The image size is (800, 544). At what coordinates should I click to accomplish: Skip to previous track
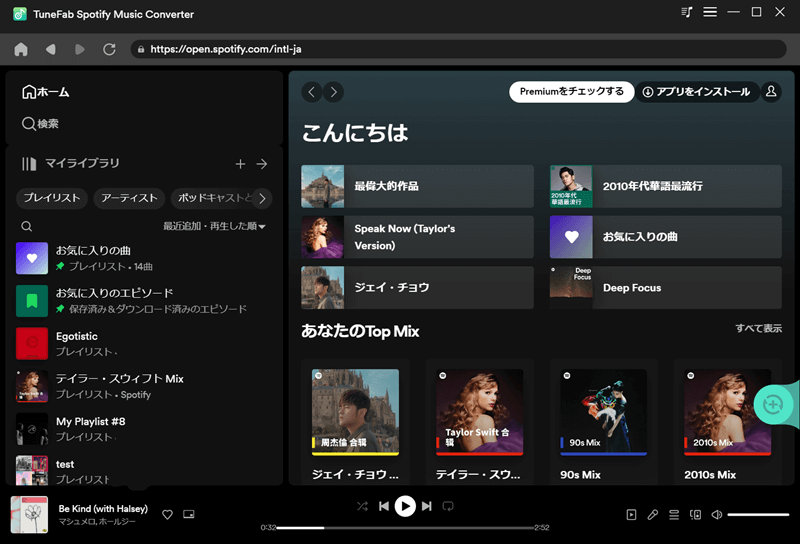click(x=384, y=506)
